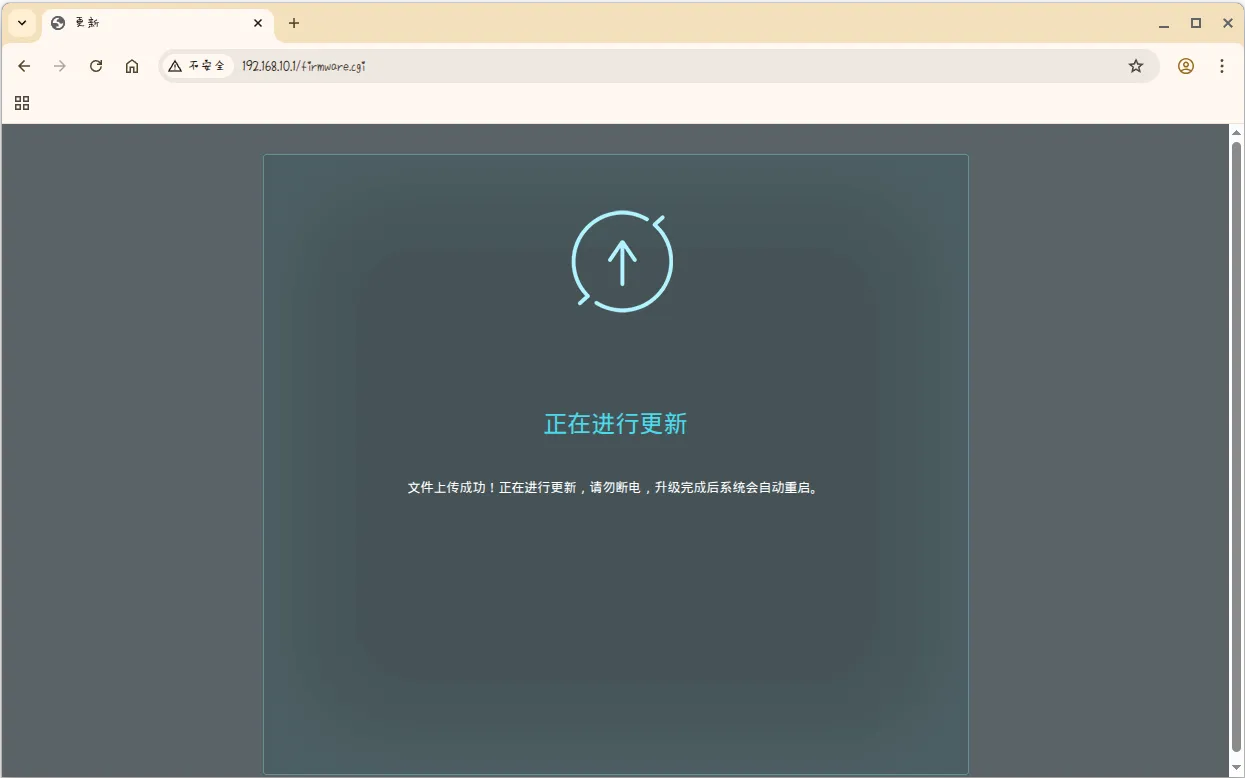
Task: Click the reload page icon
Action: point(96,66)
